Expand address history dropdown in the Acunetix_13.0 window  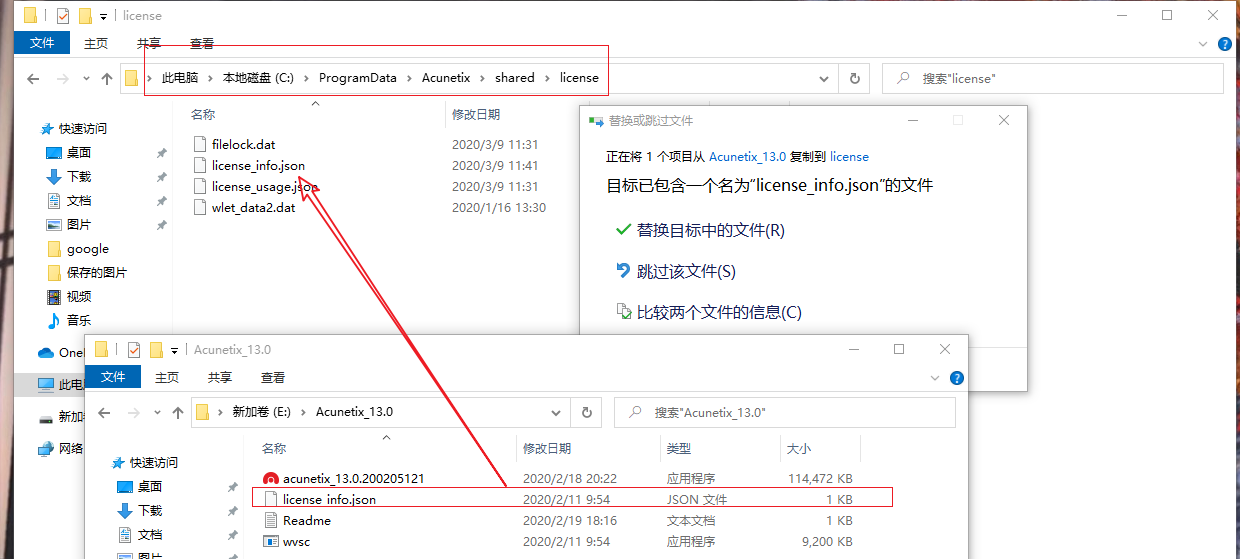557,412
